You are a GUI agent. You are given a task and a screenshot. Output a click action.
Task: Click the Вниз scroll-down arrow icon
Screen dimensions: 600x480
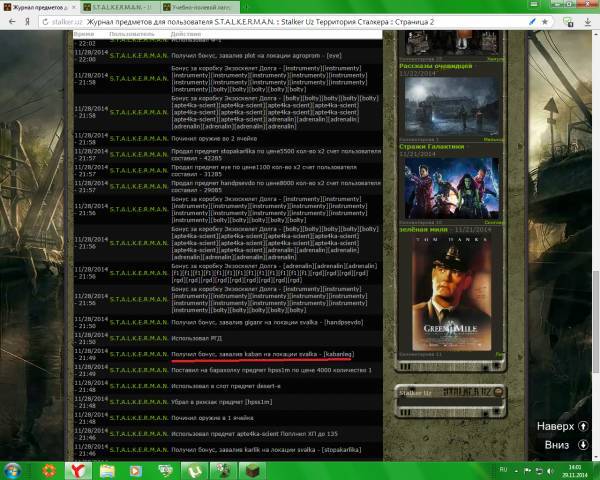pos(582,445)
